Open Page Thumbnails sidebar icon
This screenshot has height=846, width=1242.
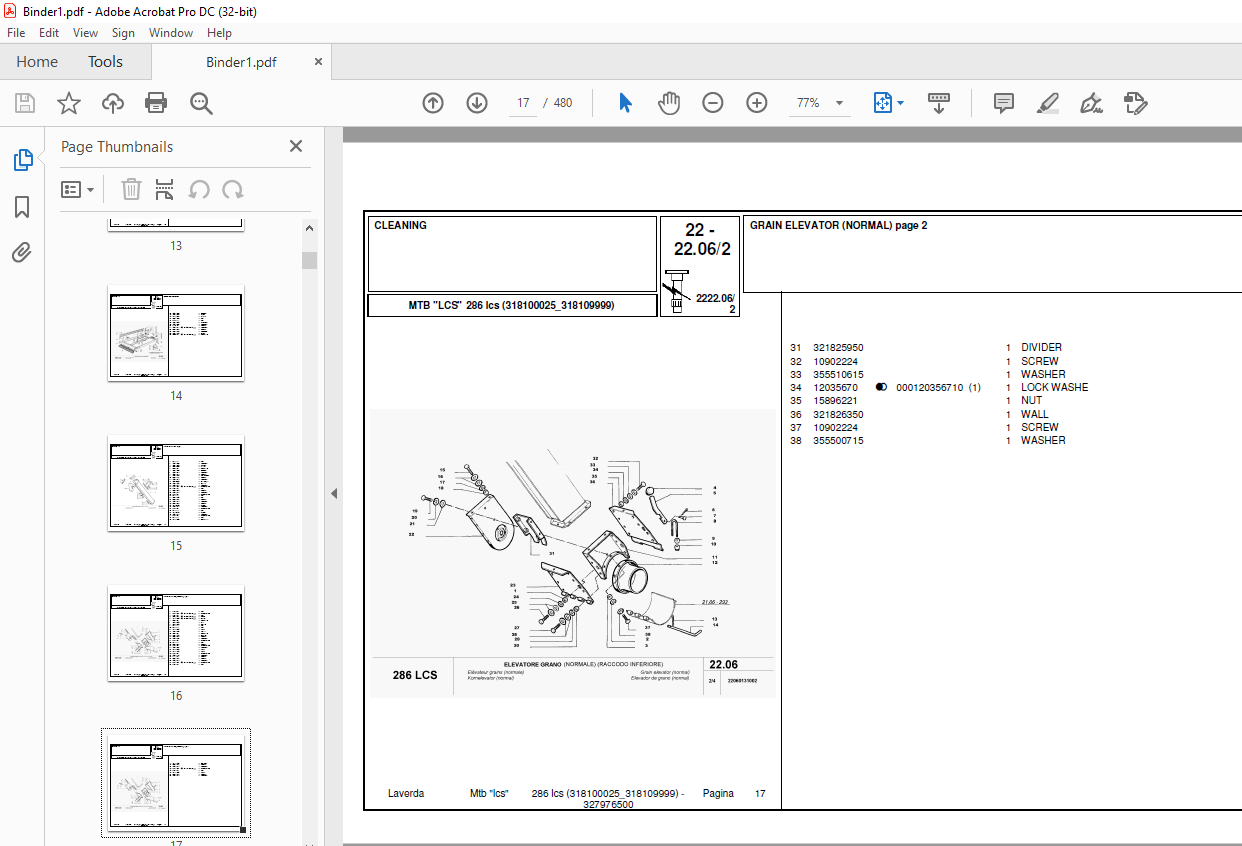tap(22, 160)
